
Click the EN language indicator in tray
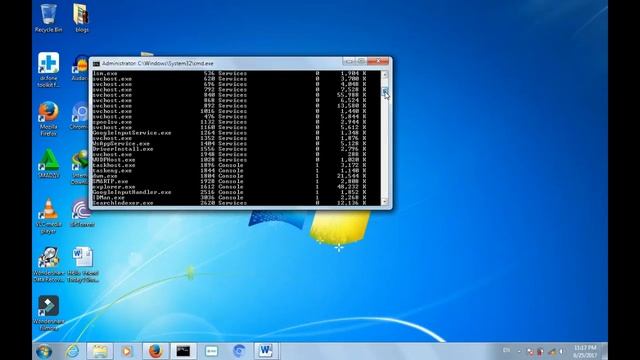pyautogui.click(x=507, y=350)
